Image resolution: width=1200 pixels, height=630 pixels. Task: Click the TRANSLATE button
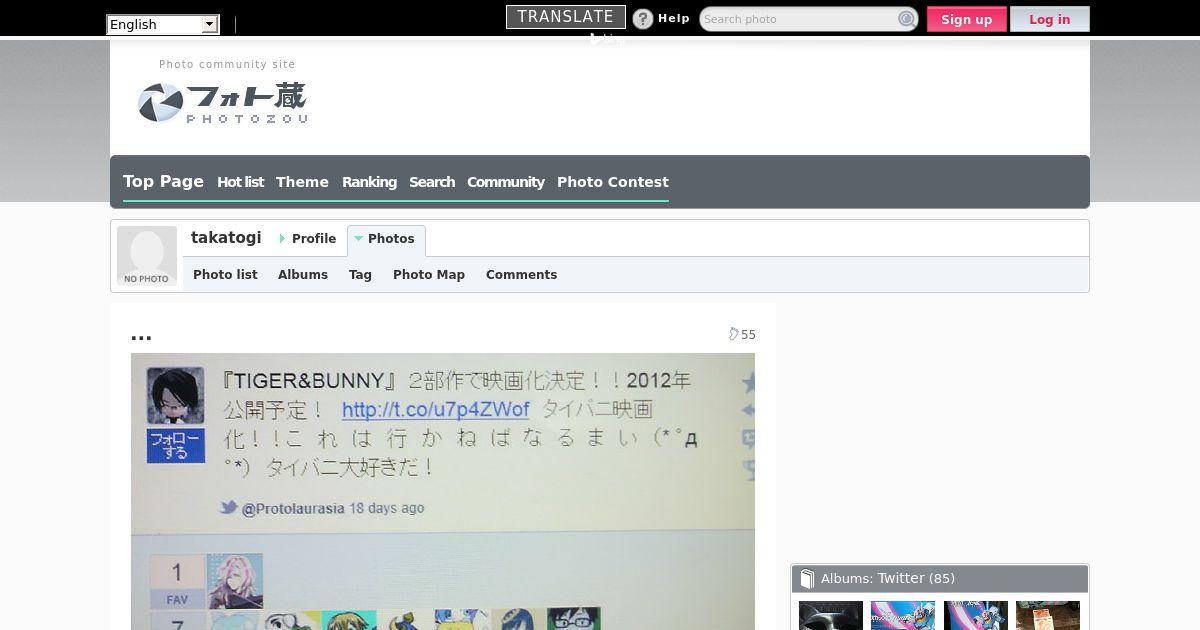pos(566,17)
